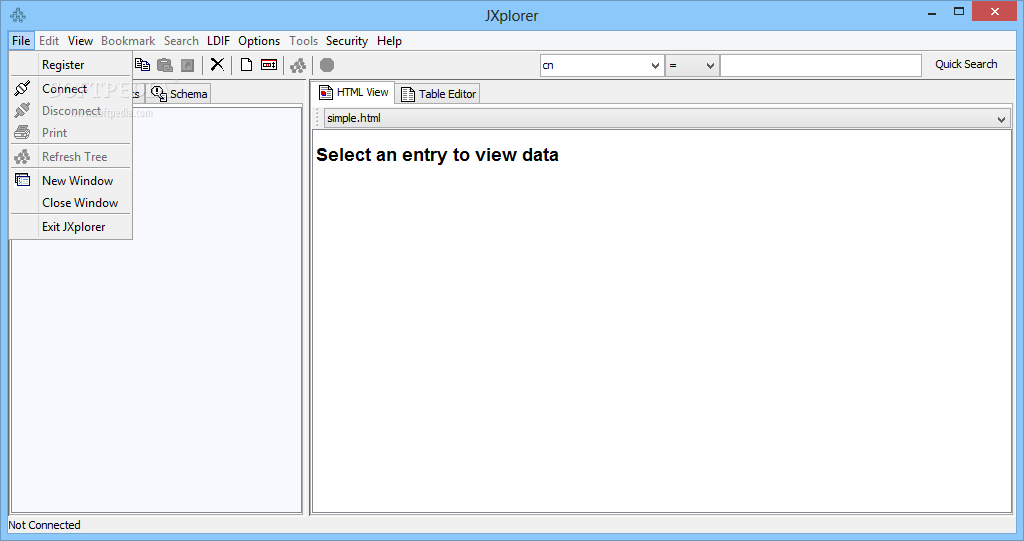Click the Not Connected status bar text
The height and width of the screenshot is (541, 1024).
coord(44,525)
